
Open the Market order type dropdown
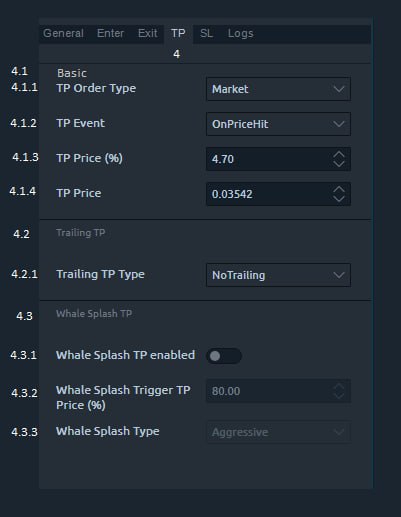pyautogui.click(x=278, y=89)
